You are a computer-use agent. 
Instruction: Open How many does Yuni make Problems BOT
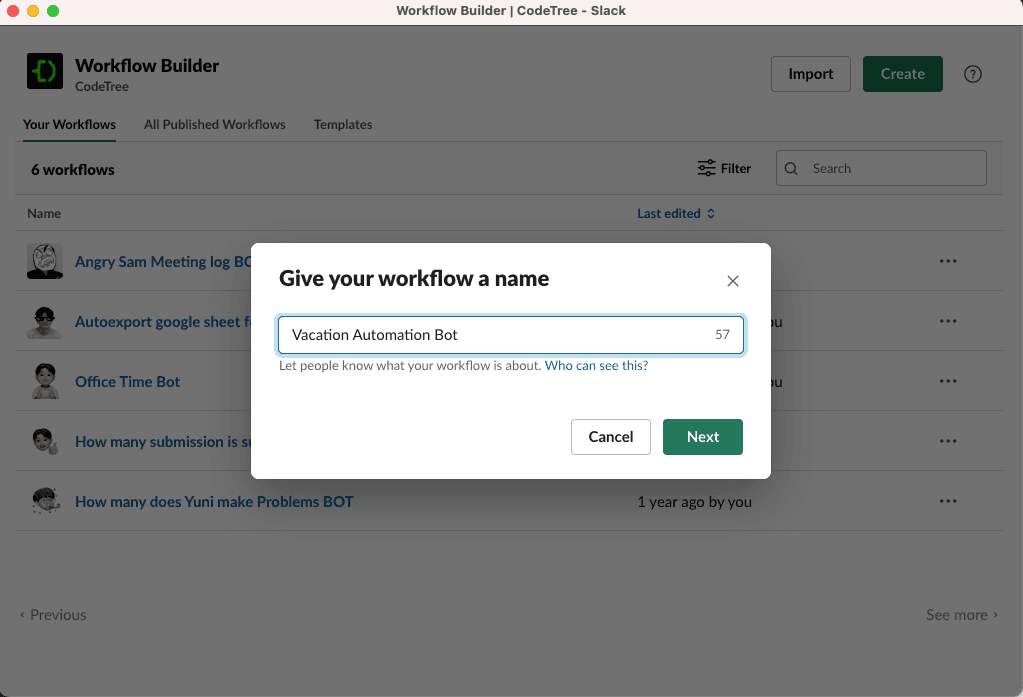click(x=214, y=502)
